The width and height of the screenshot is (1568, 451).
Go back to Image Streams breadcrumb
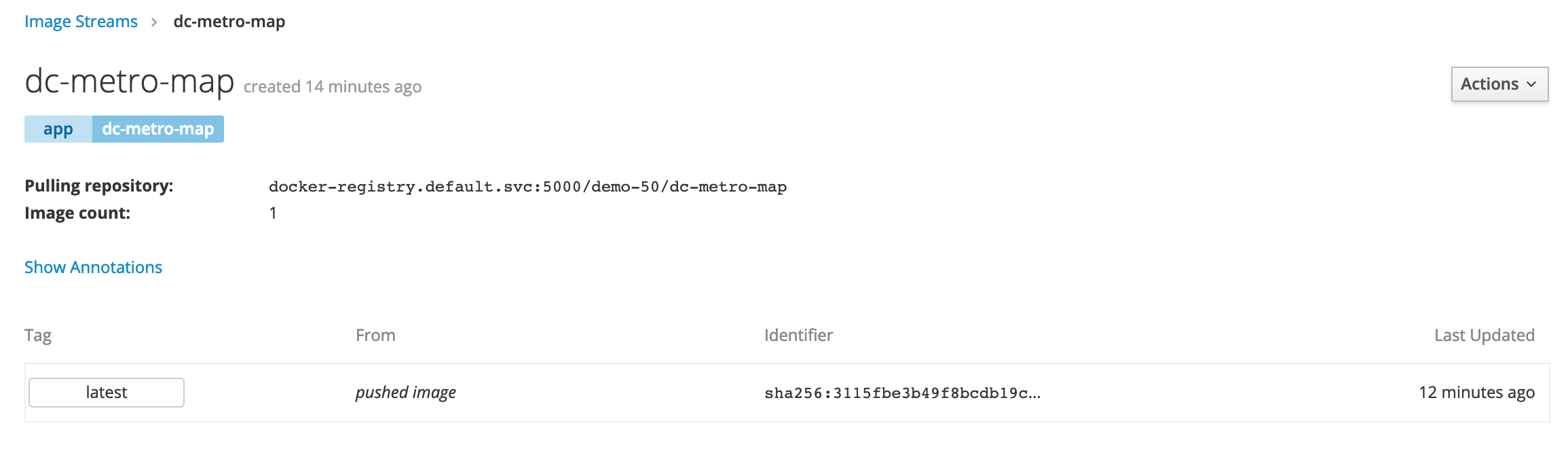81,22
